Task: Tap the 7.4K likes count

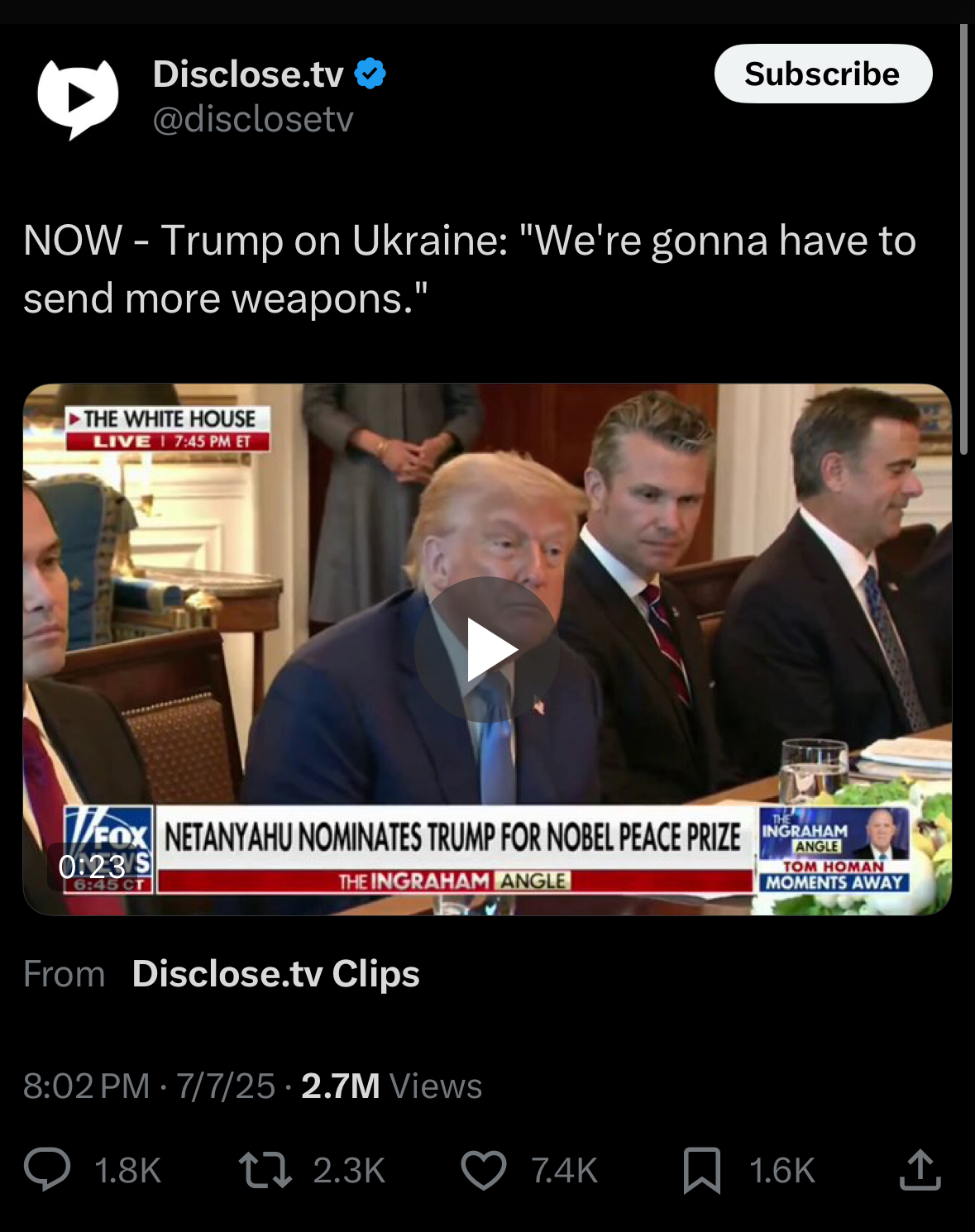Action: pos(564,1171)
